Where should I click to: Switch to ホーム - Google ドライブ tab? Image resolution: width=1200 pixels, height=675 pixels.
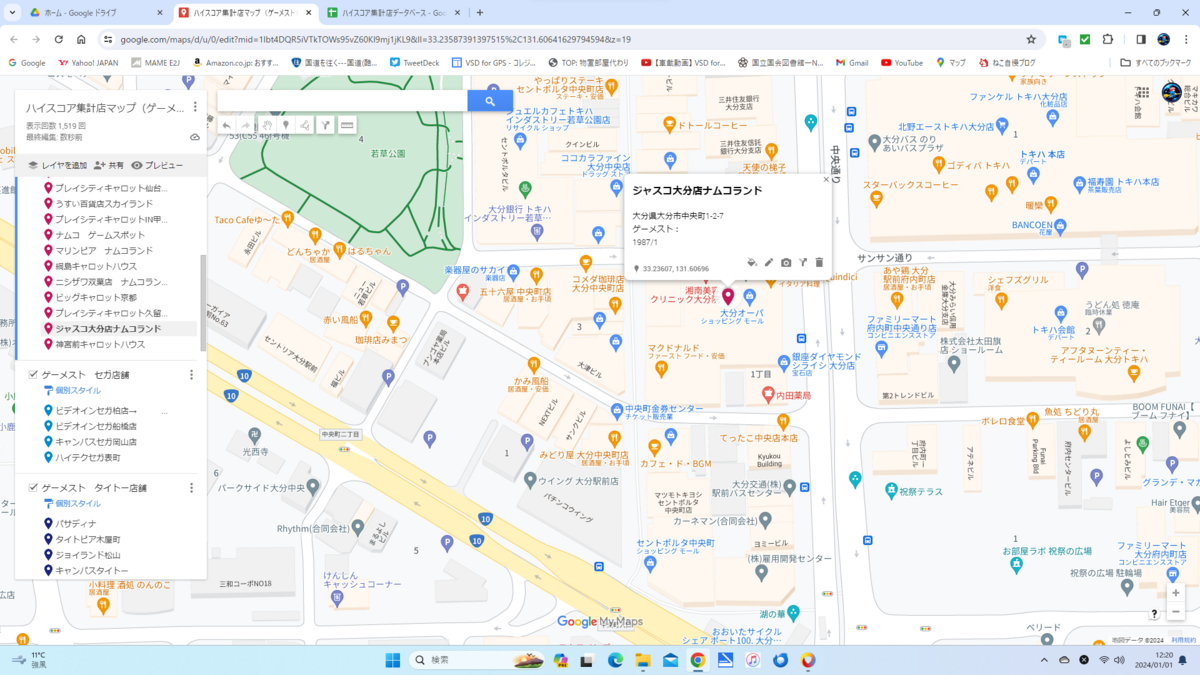tap(95, 12)
